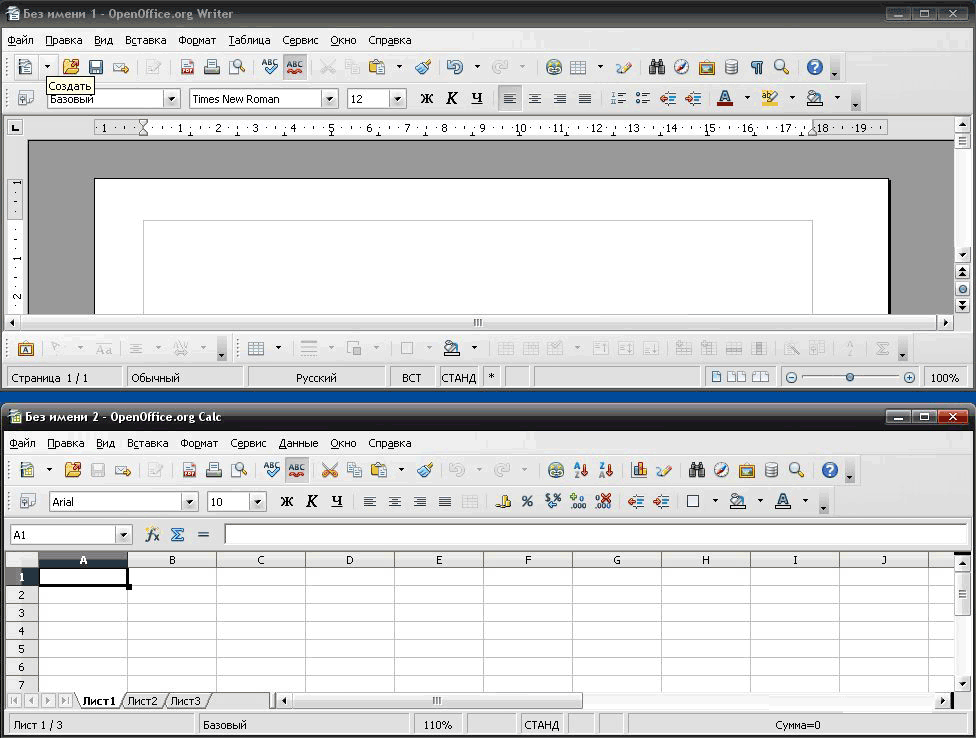Click the Sum sigma icon in Calc
The width and height of the screenshot is (976, 738).
177,535
